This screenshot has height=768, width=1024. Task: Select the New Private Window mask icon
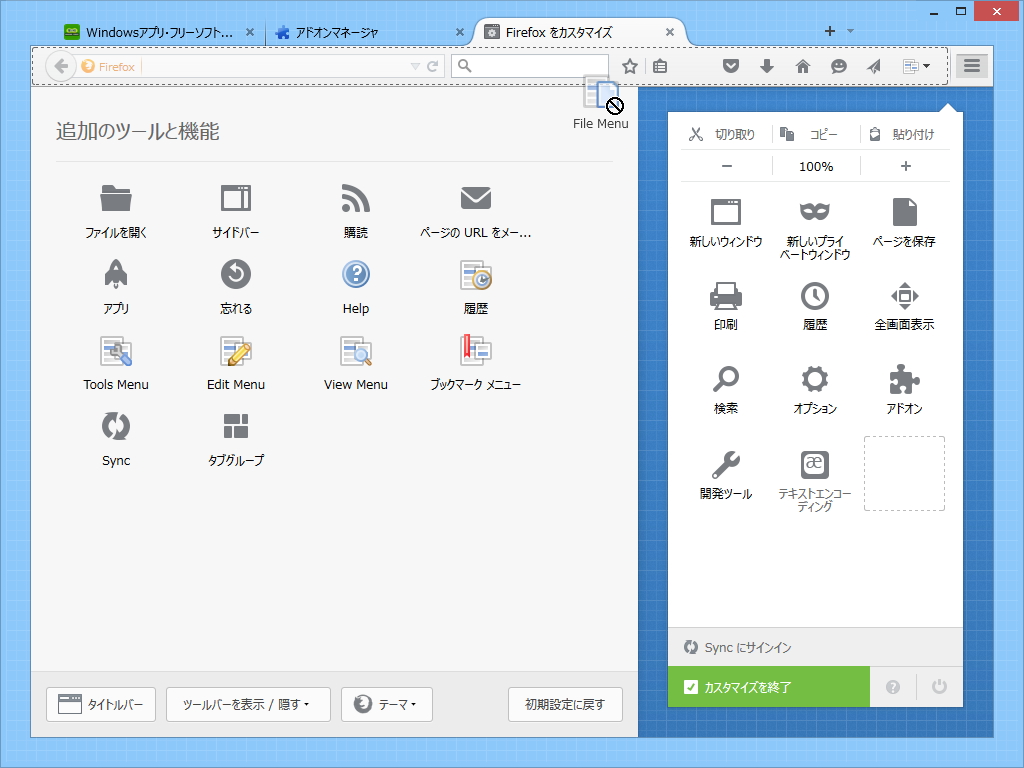814,212
